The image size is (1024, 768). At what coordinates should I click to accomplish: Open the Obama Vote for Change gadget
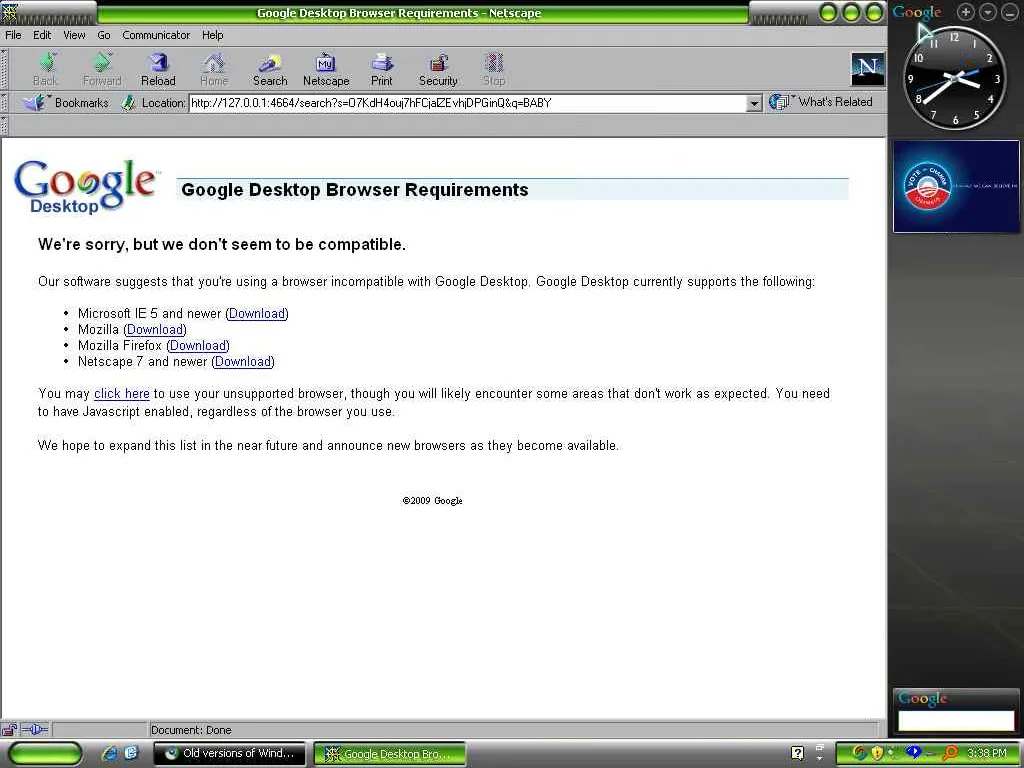click(956, 186)
